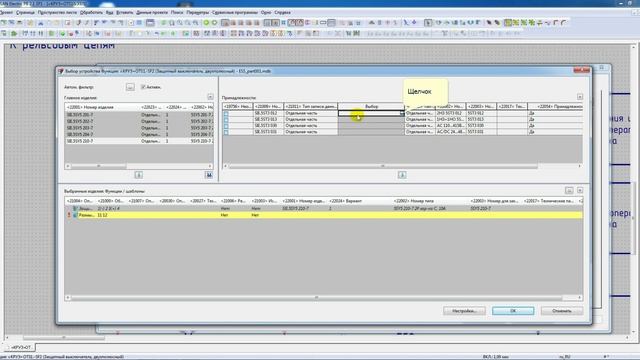Switch to the =КРУЗ-ОТ page tab at the bottom
Image resolution: width=640 pixels, height=360 pixels.
point(20,347)
